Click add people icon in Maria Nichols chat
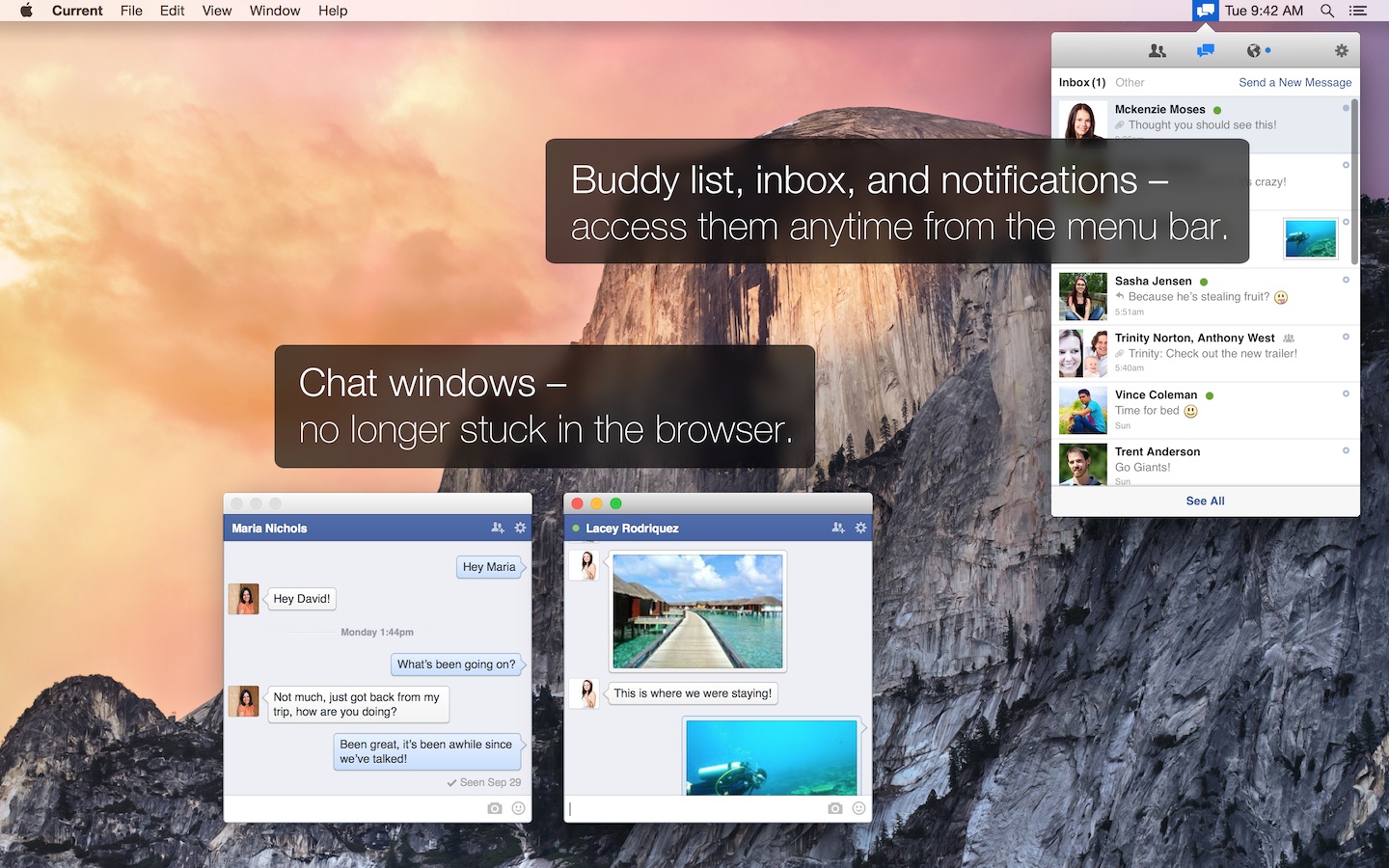1389x868 pixels. (x=497, y=528)
